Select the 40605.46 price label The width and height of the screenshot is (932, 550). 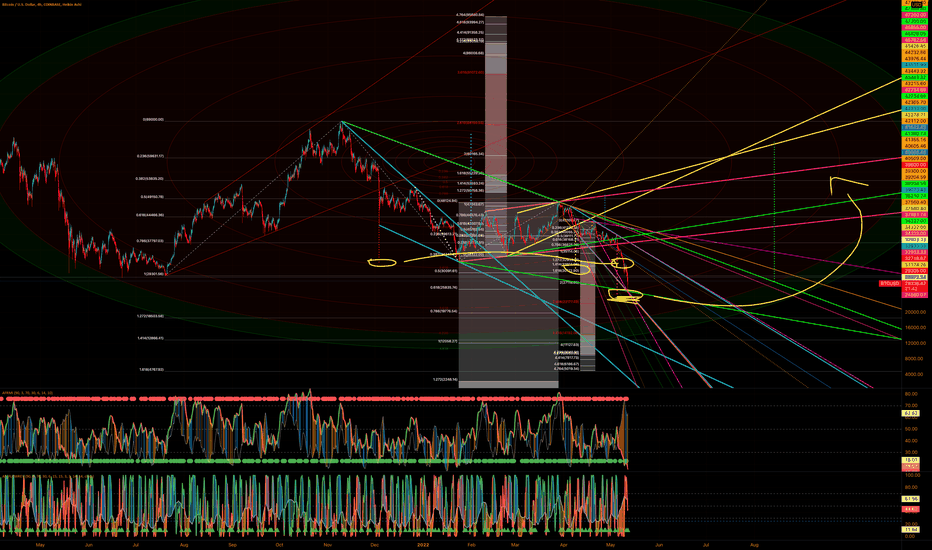[x=915, y=146]
